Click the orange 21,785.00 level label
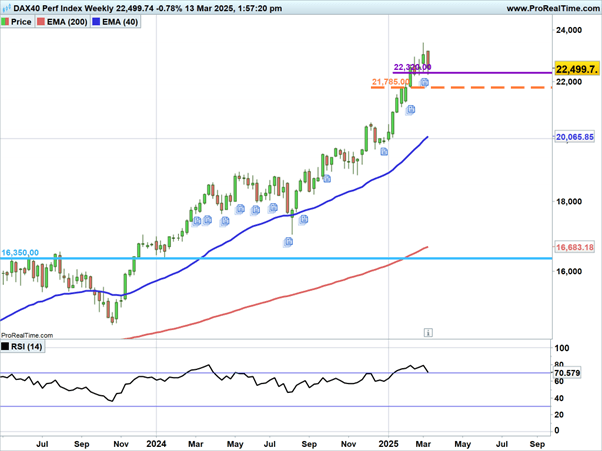The image size is (602, 451). [x=390, y=82]
